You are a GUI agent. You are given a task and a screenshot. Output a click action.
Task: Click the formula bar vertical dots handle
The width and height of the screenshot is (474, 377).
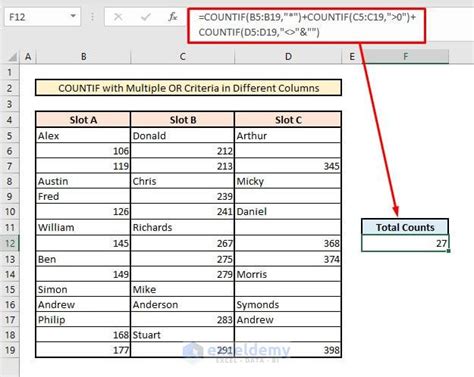92,17
